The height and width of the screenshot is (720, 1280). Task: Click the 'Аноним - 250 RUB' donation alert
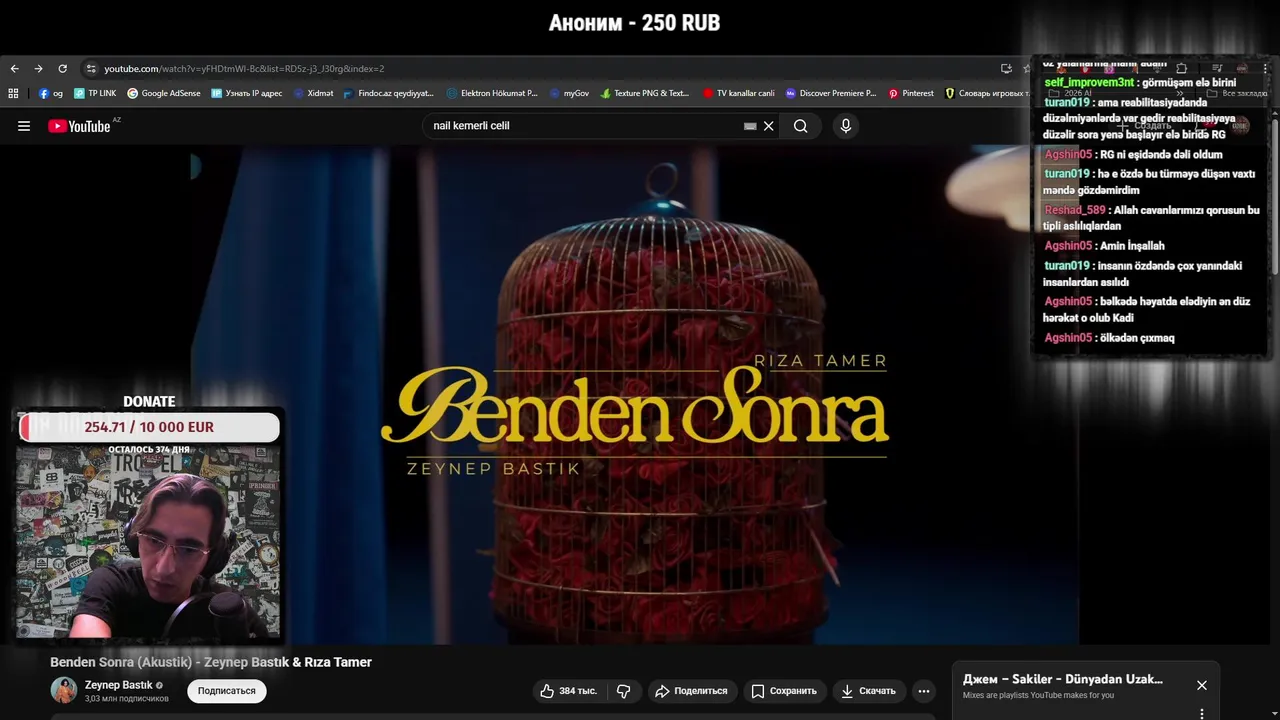(634, 23)
